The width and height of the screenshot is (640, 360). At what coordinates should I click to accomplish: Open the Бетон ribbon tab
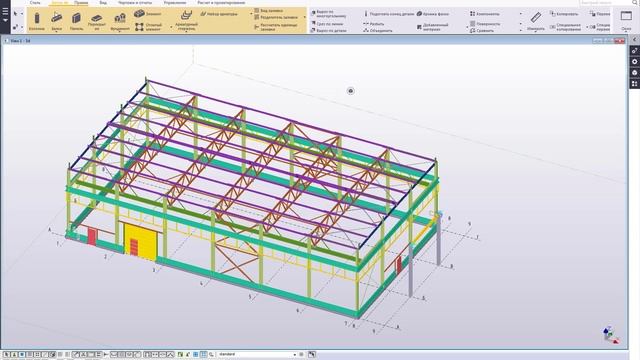click(59, 2)
